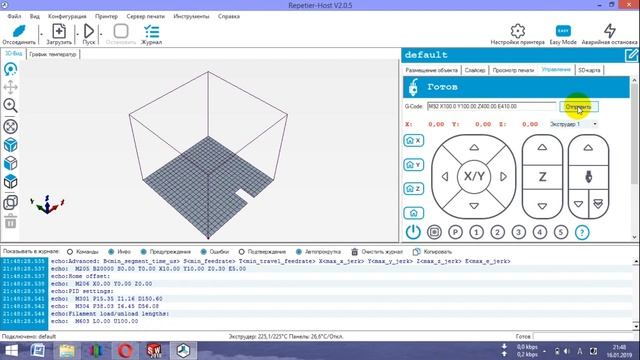Edit printer name pencil icon
The width and height of the screenshot is (640, 360).
(631, 55)
